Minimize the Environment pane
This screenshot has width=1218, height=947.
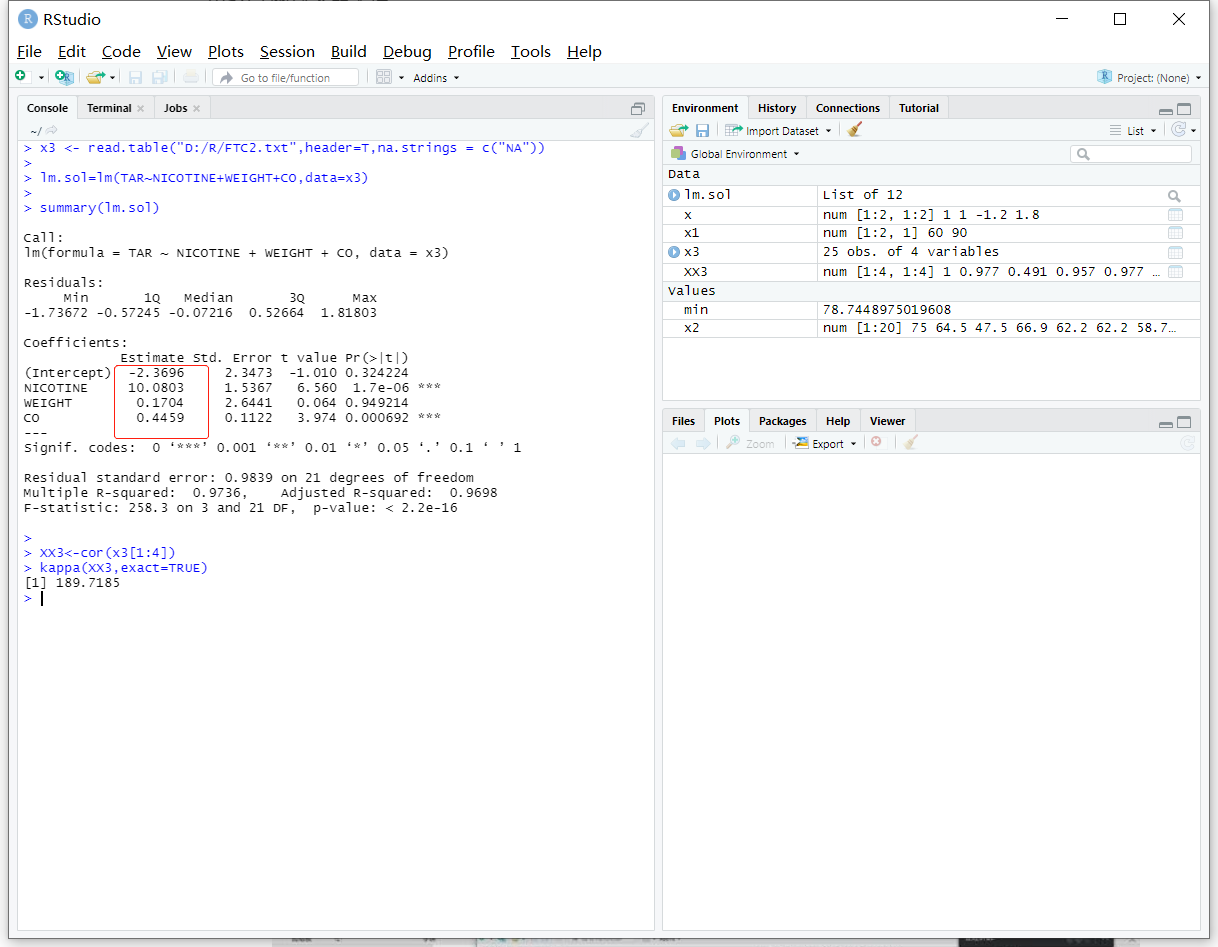point(1166,111)
